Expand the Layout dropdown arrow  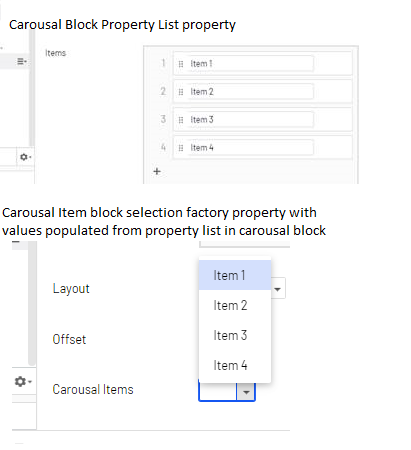tap(277, 289)
